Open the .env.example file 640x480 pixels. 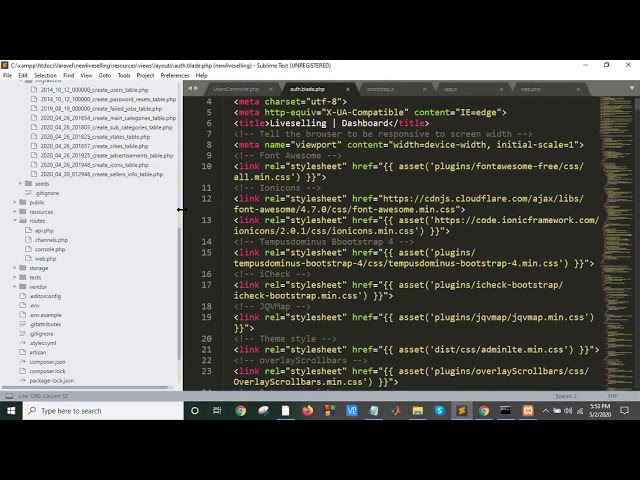(x=45, y=315)
